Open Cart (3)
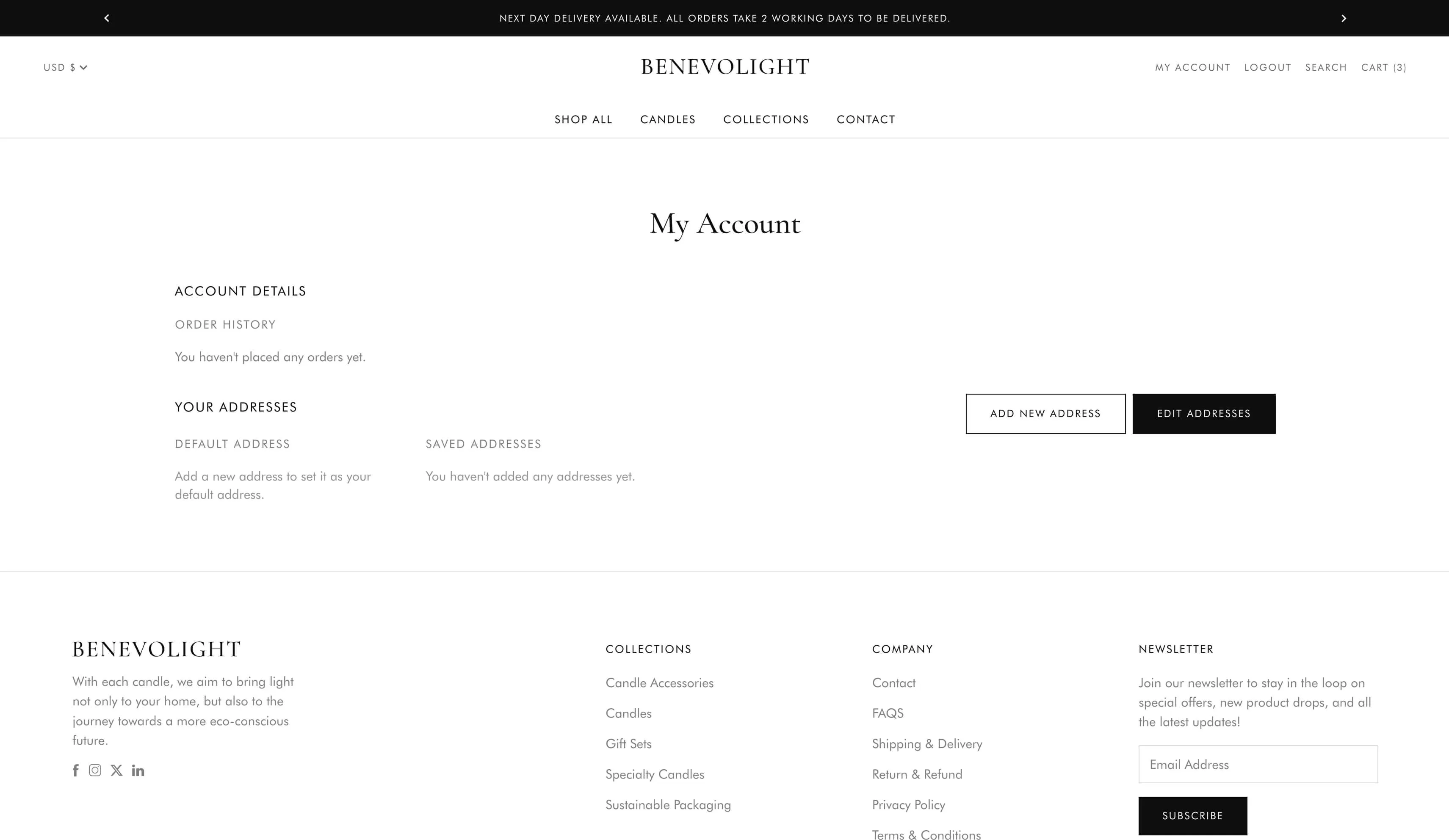1449x840 pixels. 1383,67
